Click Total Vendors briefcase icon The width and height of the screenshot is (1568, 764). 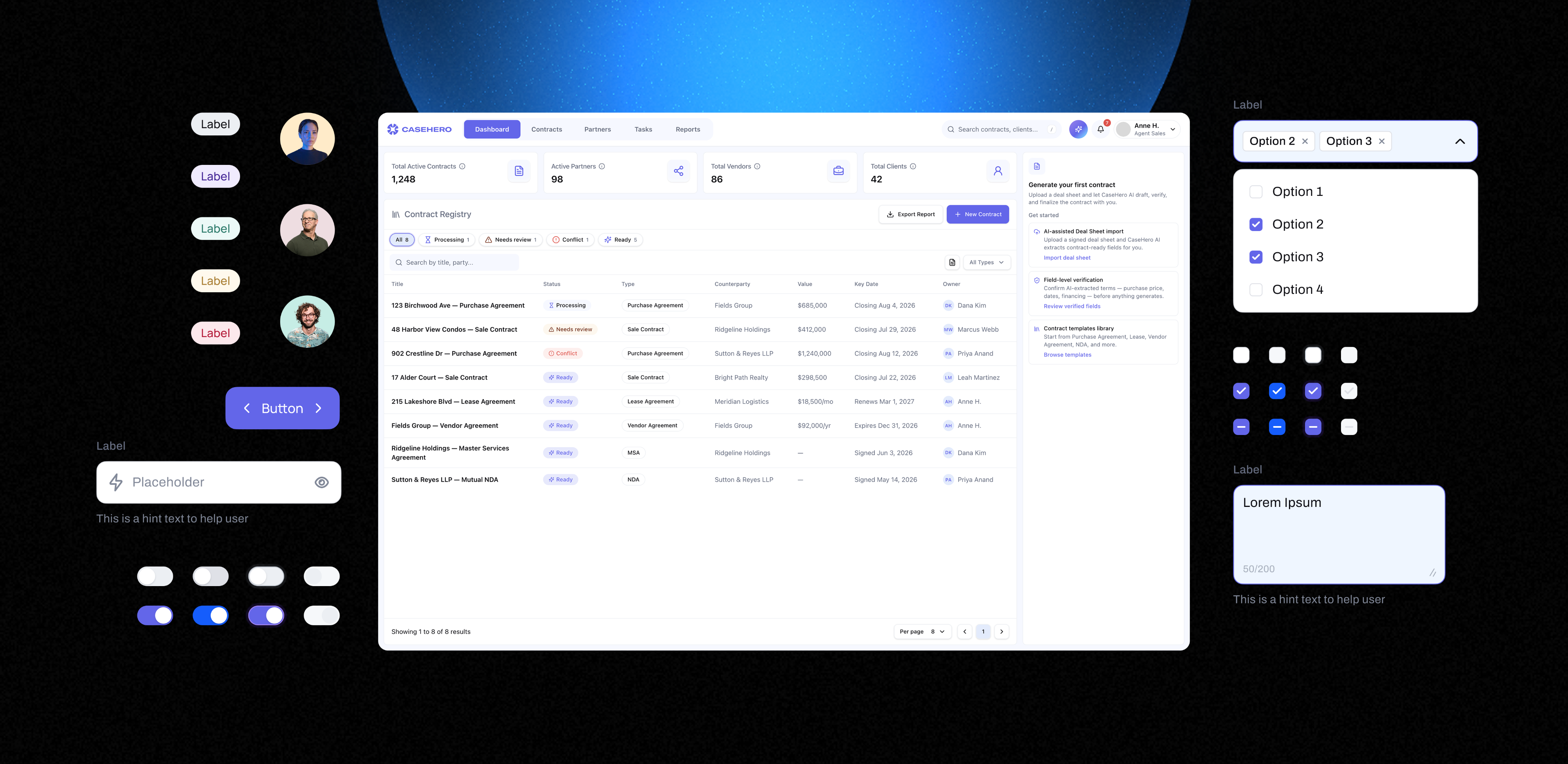pos(838,171)
